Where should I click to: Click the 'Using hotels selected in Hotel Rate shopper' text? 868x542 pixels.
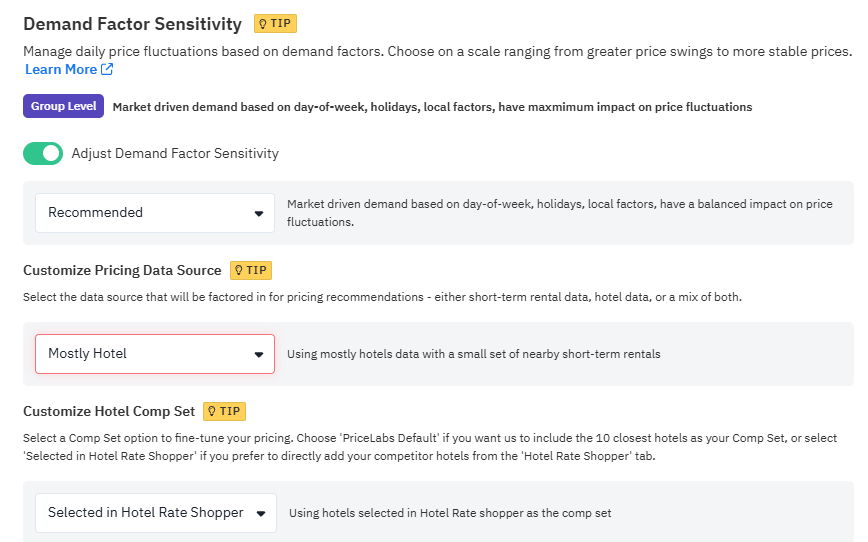(450, 513)
